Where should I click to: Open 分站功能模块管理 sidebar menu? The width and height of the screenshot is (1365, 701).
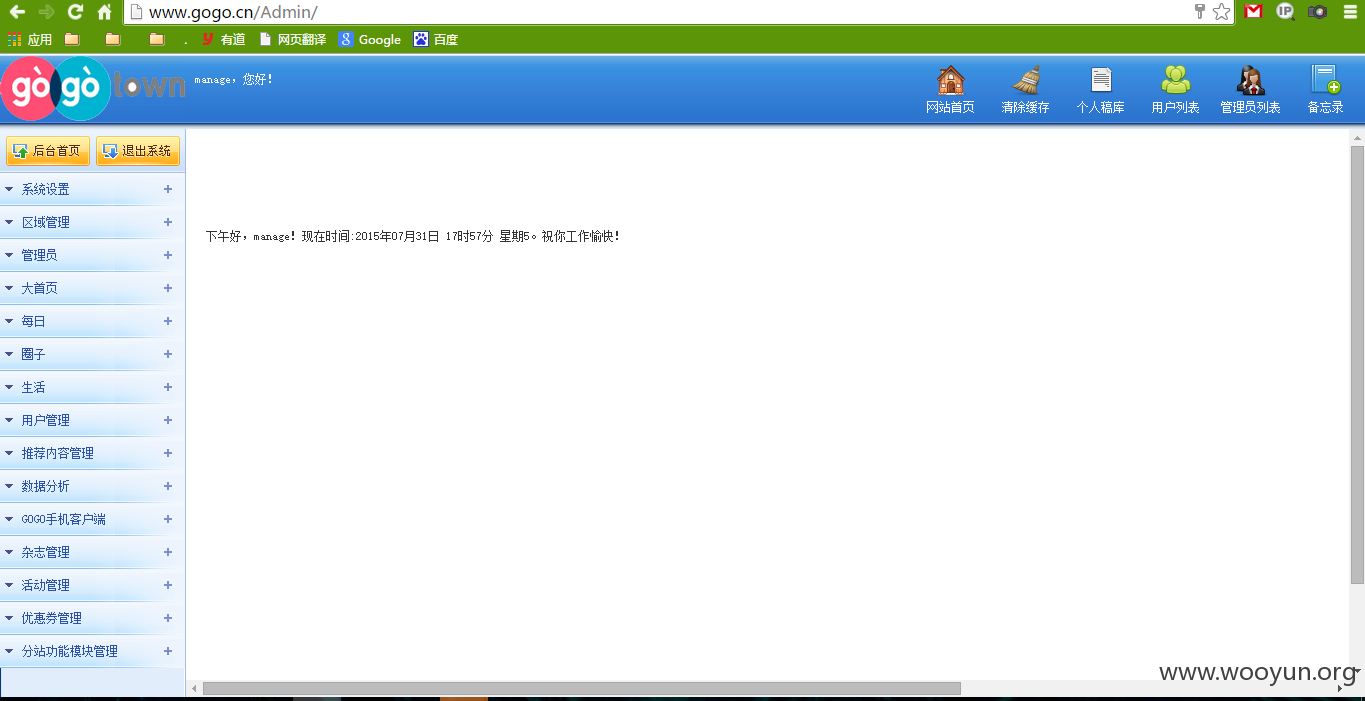[92, 651]
